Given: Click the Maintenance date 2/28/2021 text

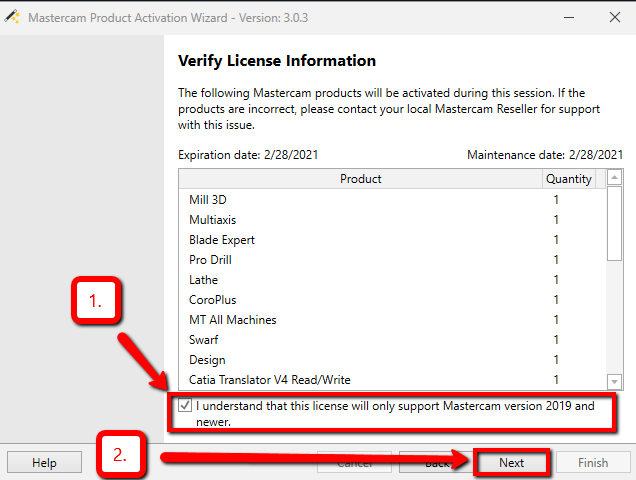Looking at the screenshot, I should [545, 155].
